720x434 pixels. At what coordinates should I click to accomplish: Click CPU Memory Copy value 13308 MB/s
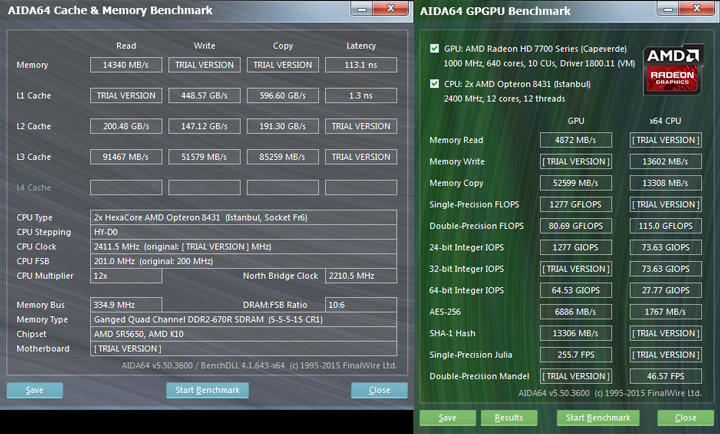665,183
